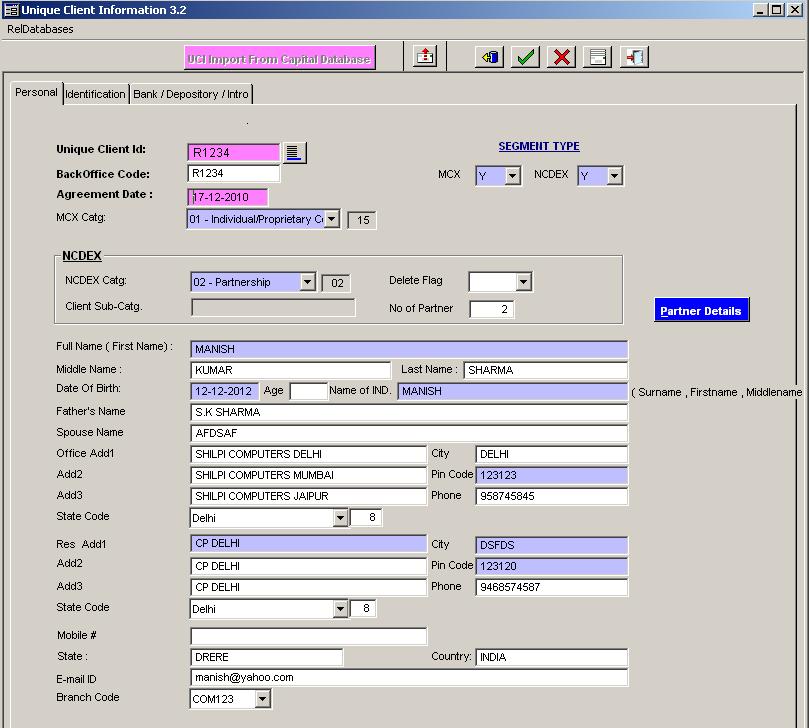809x728 pixels.
Task: Expand the MCX segment dropdown
Action: click(x=512, y=176)
